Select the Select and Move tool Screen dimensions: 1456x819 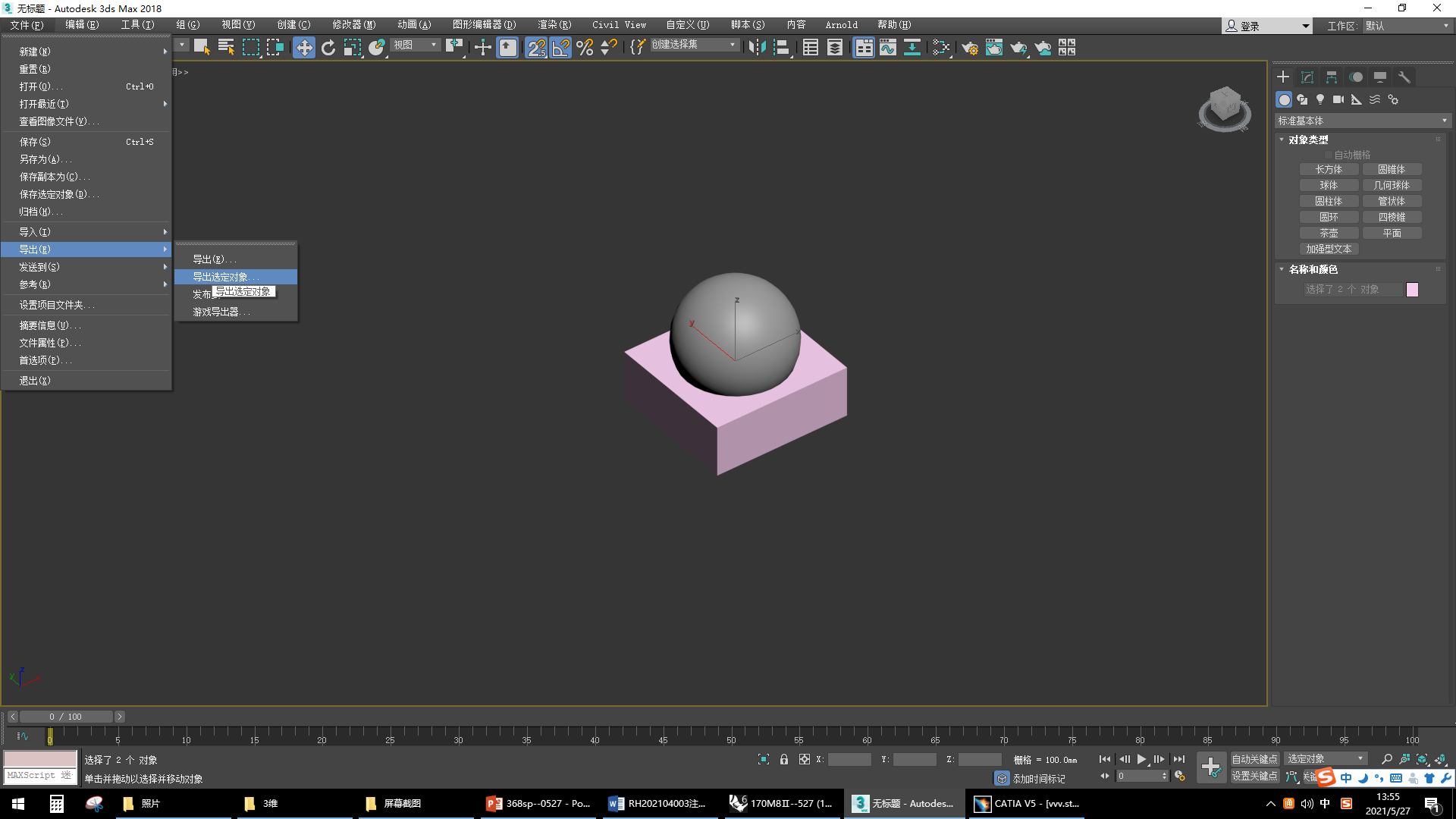(x=304, y=47)
